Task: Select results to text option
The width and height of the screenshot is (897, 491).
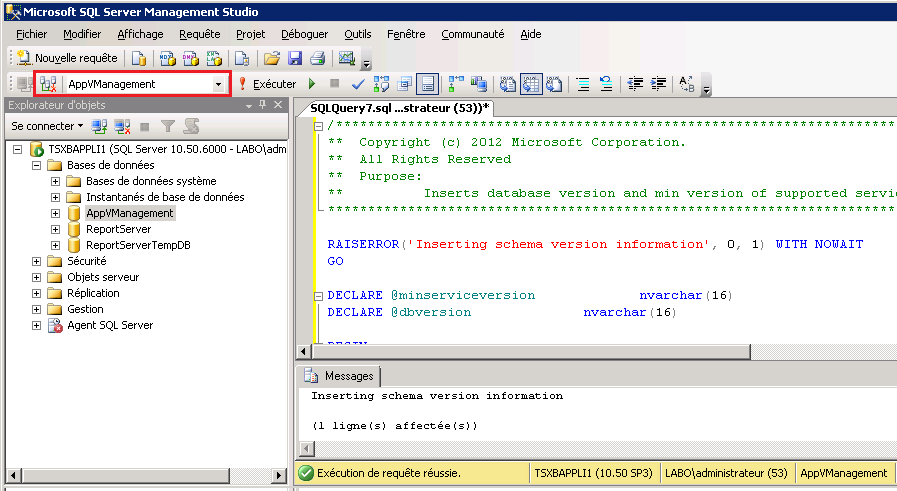Action: pyautogui.click(x=507, y=84)
